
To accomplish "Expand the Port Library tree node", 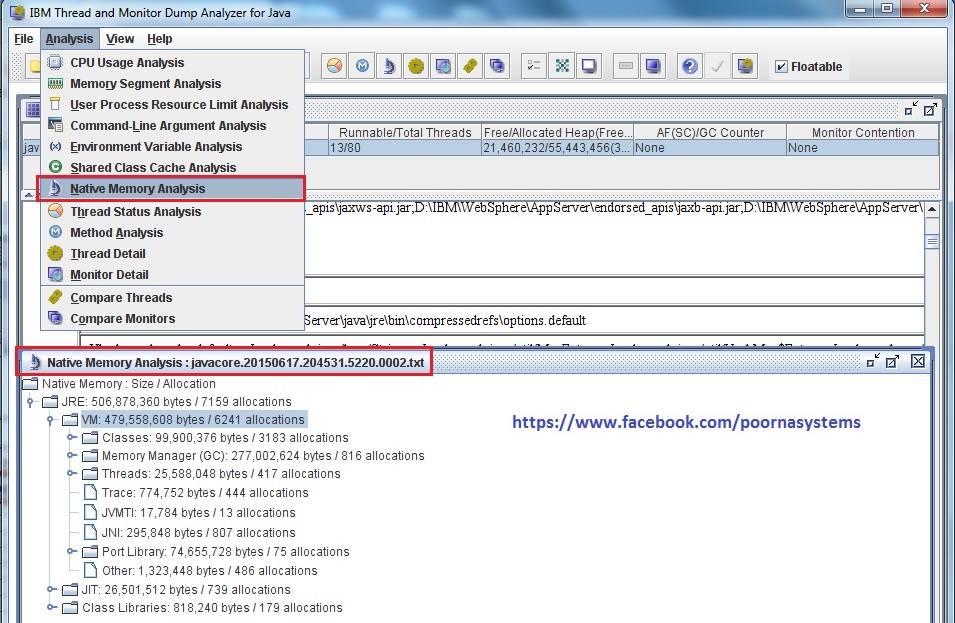I will click(71, 551).
